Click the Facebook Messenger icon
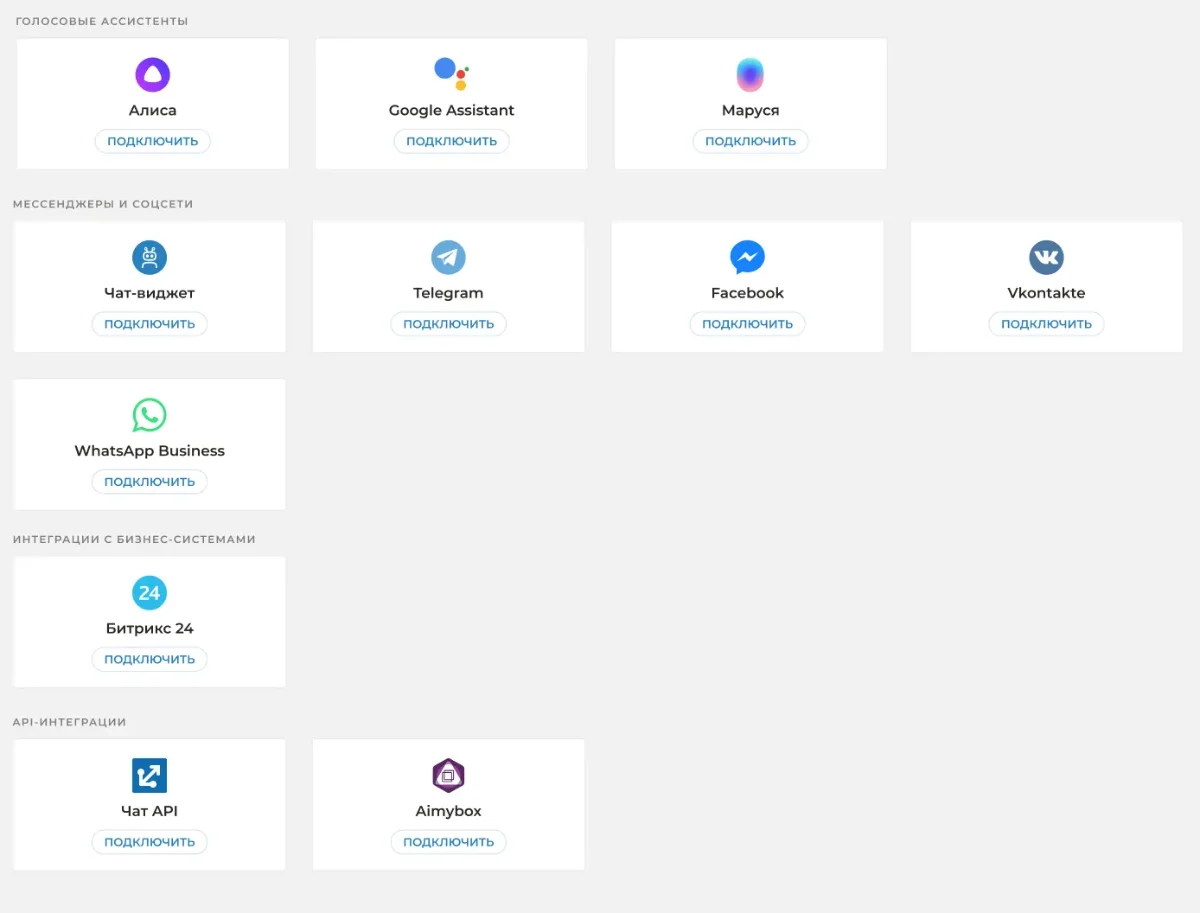This screenshot has width=1200, height=913. coord(747,258)
